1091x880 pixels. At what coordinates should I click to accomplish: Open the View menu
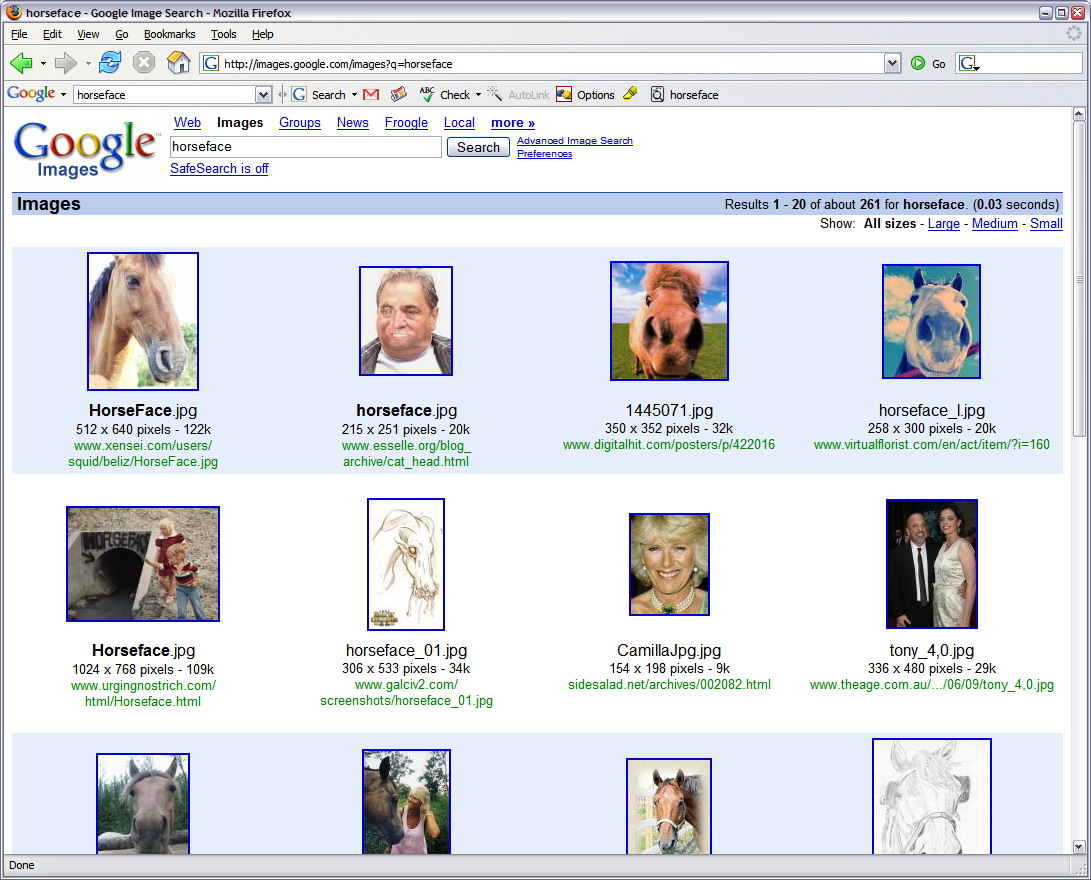point(88,34)
